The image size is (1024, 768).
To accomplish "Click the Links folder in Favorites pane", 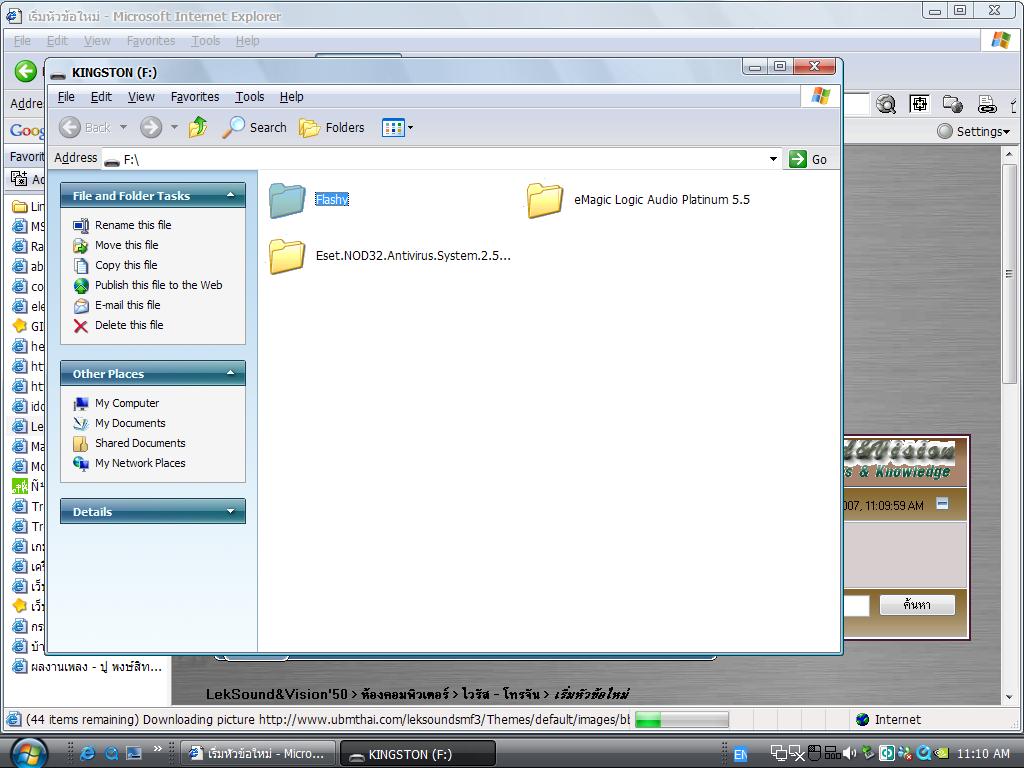I will [29, 206].
